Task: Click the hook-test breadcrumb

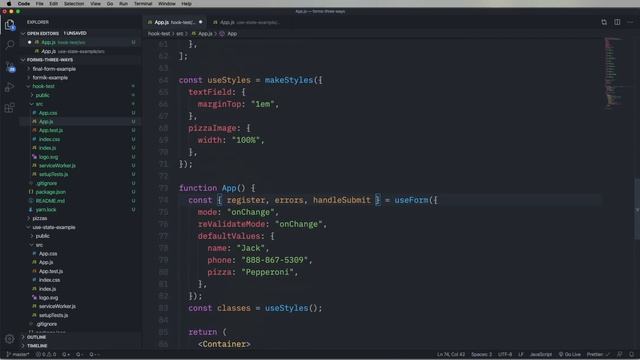Action: point(159,34)
